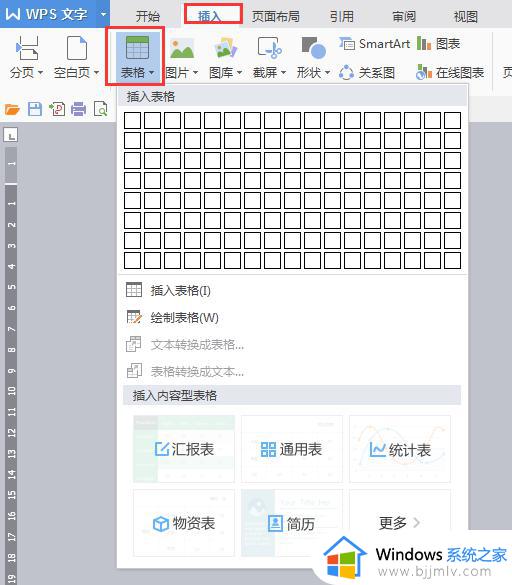
Task: Switch to the 开始 tab
Action: point(148,16)
